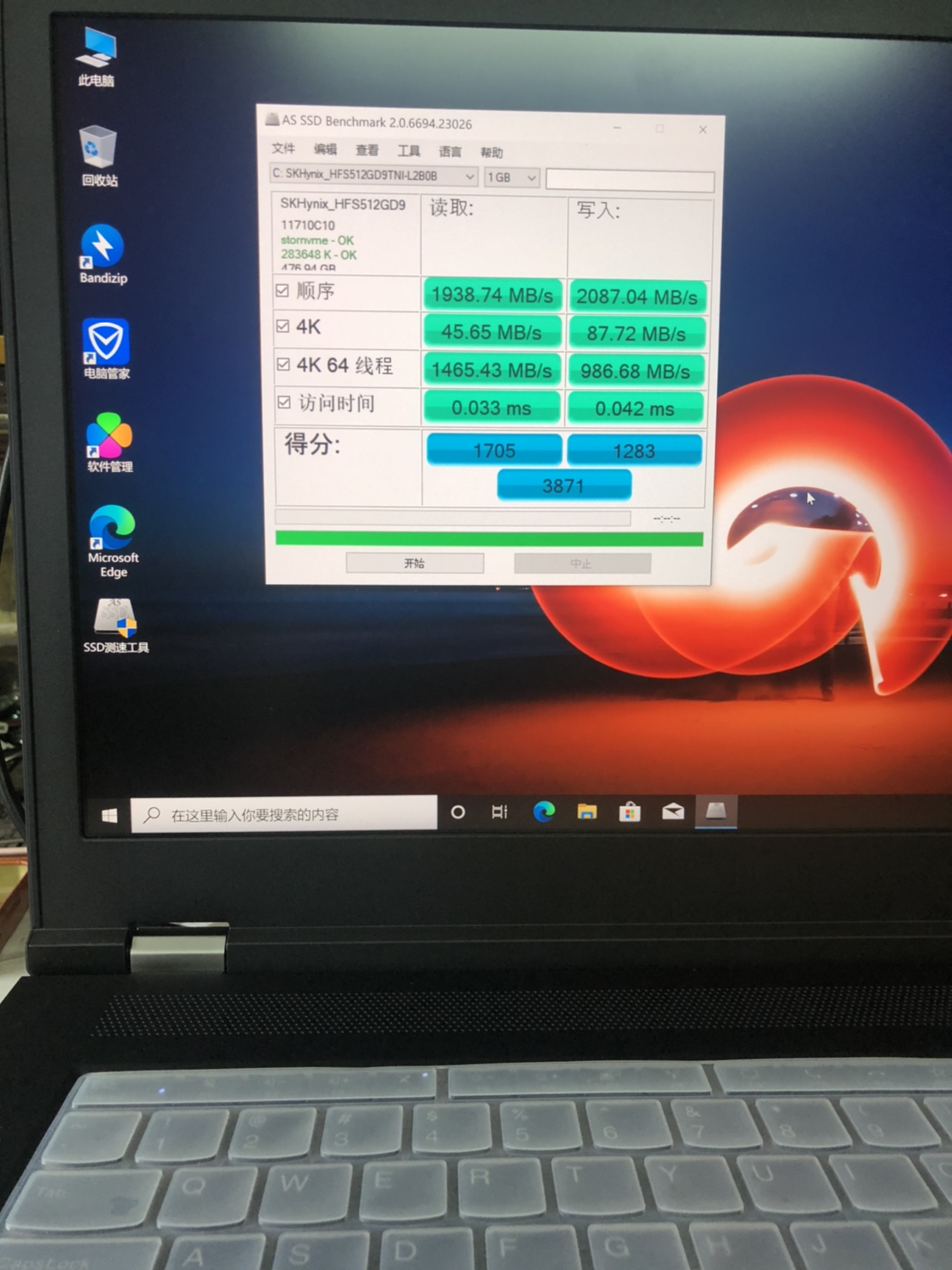
Task: Click the 4K 64 write 986.68 MB/s value
Action: click(636, 371)
